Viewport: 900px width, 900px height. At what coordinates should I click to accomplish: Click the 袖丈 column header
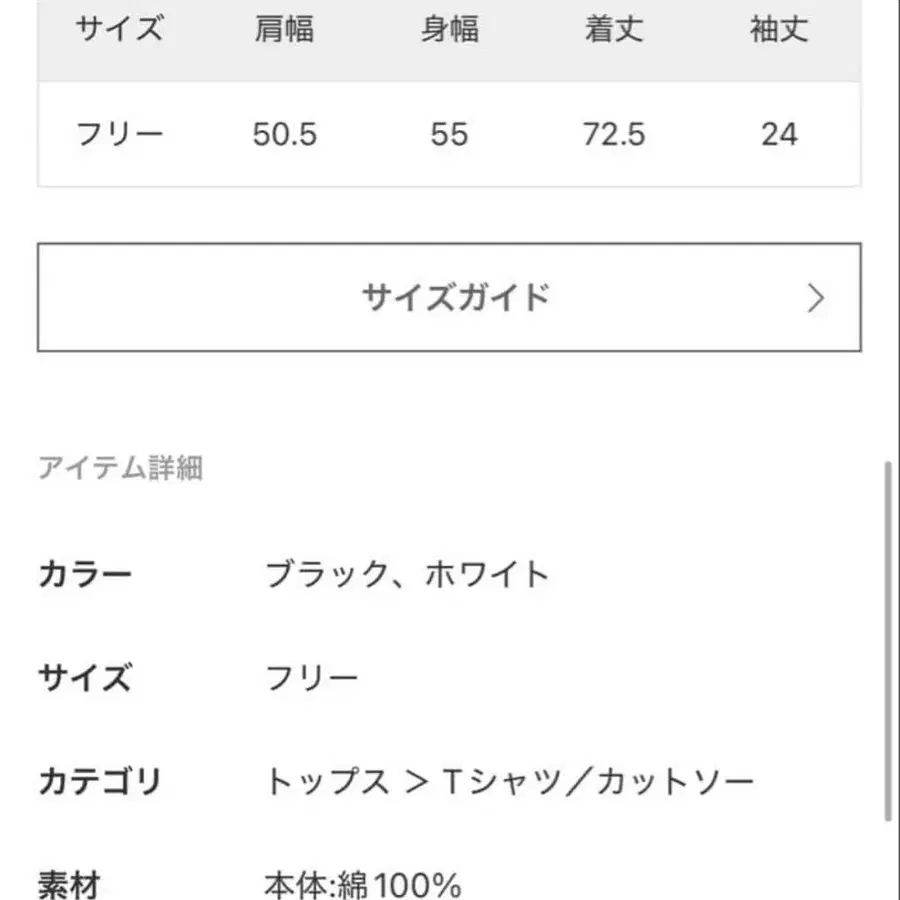click(x=778, y=30)
